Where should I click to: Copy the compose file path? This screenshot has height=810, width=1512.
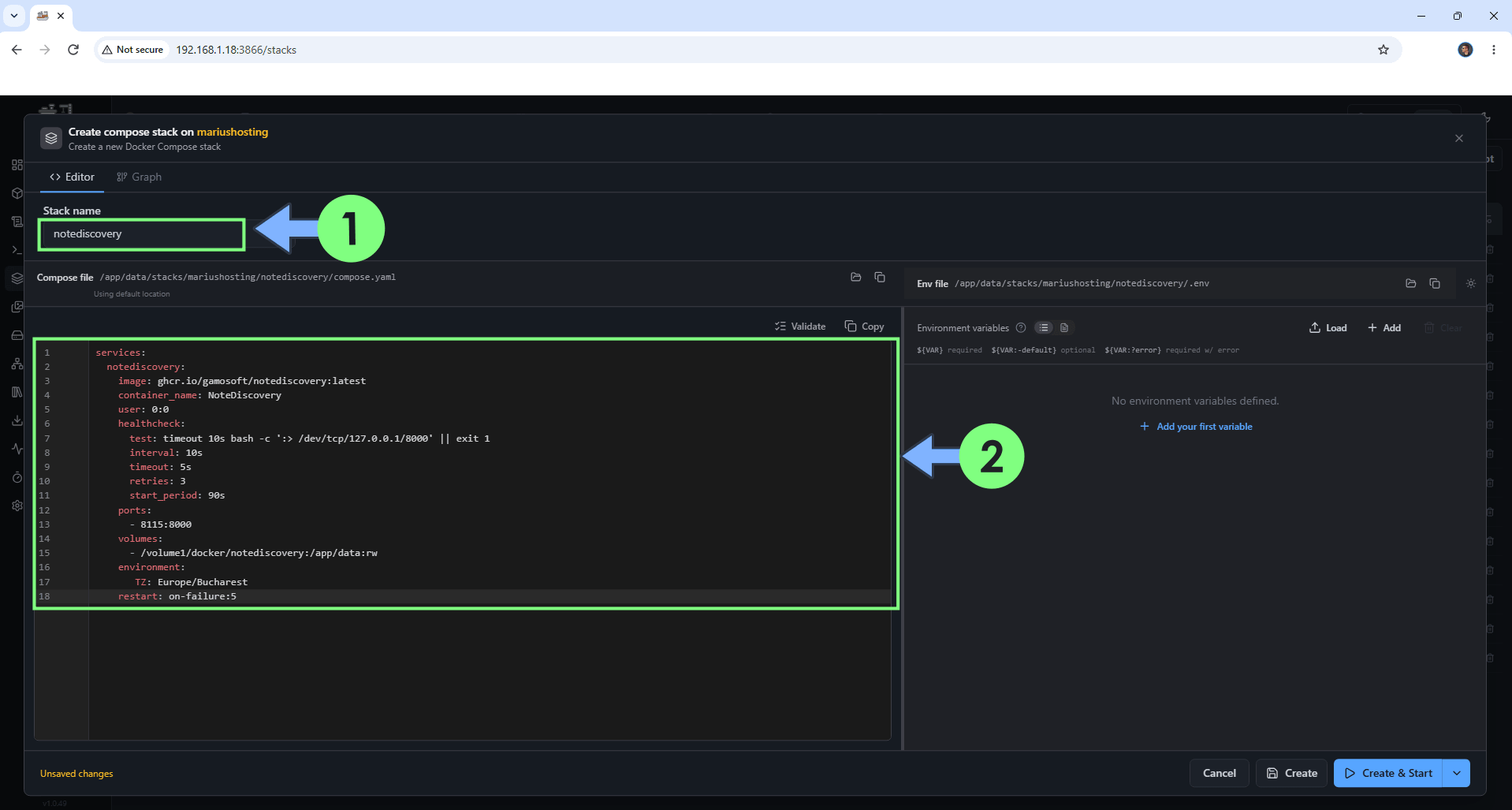pyautogui.click(x=880, y=278)
